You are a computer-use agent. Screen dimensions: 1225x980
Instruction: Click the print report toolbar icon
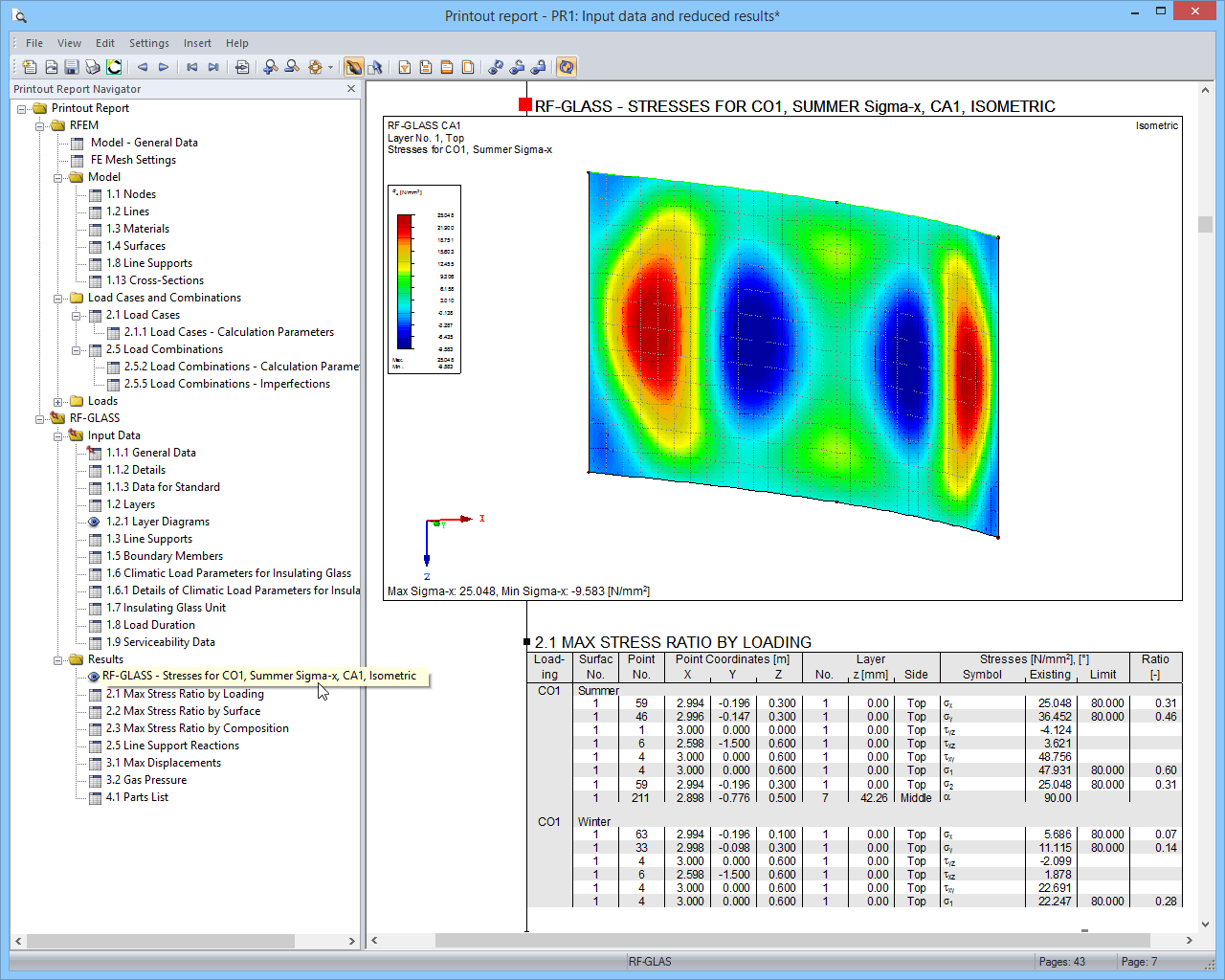(93, 67)
